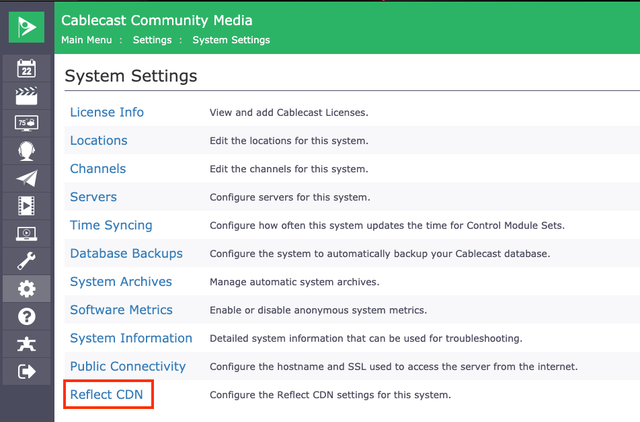The image size is (640, 422).
Task: Click the person figure icon in sidebar
Action: 27,344
